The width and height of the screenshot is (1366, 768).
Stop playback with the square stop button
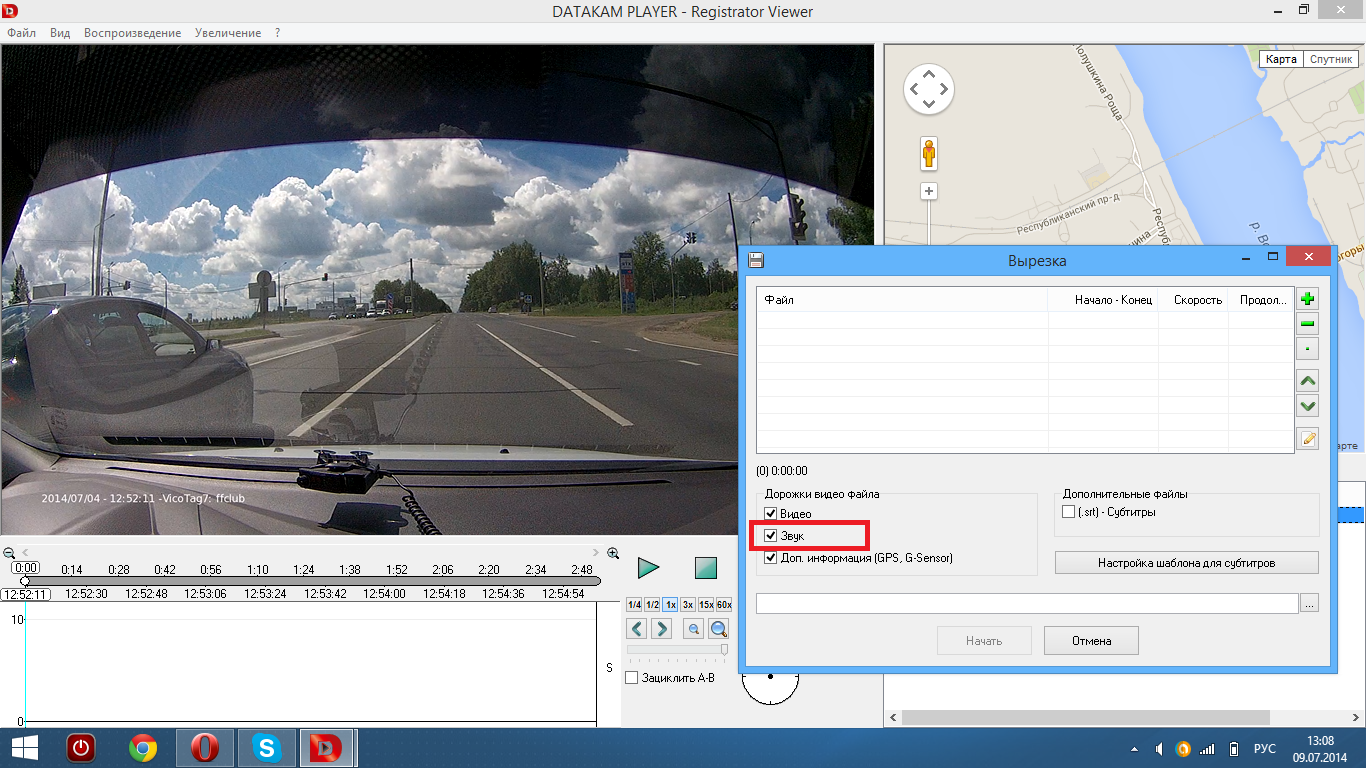706,568
